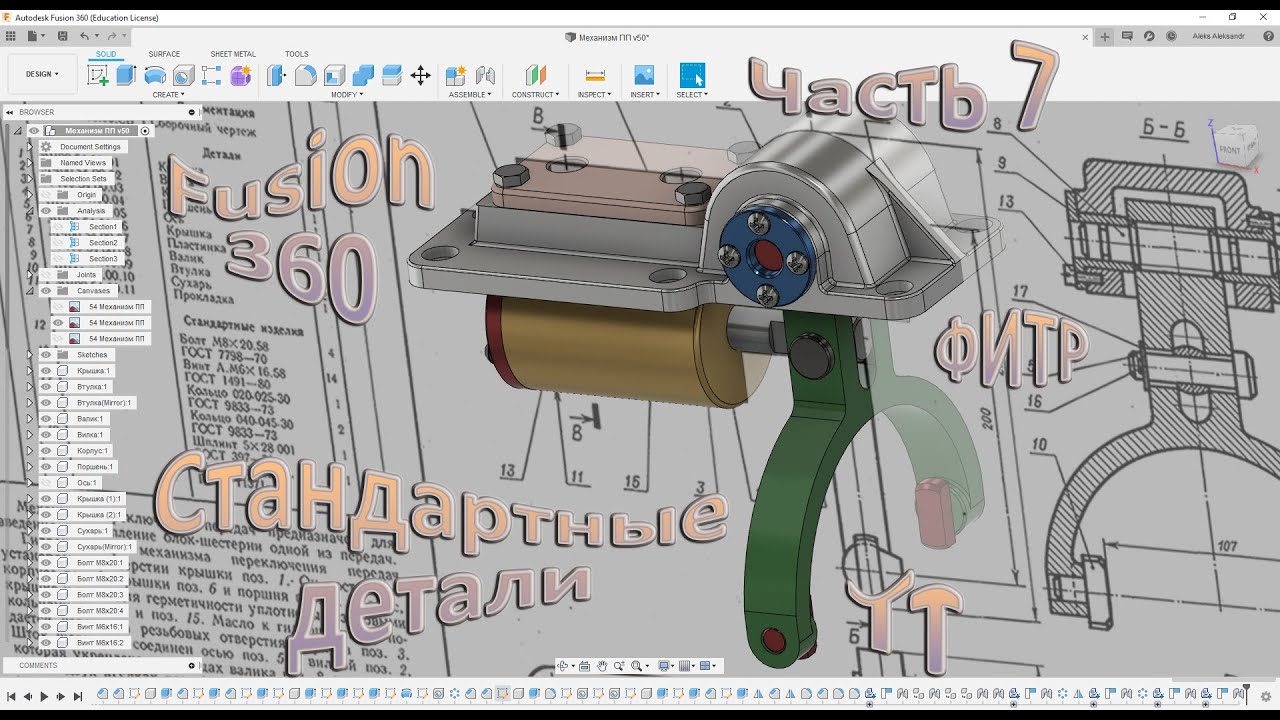The image size is (1280, 720).
Task: Choose the Shell tool
Action: (x=334, y=75)
